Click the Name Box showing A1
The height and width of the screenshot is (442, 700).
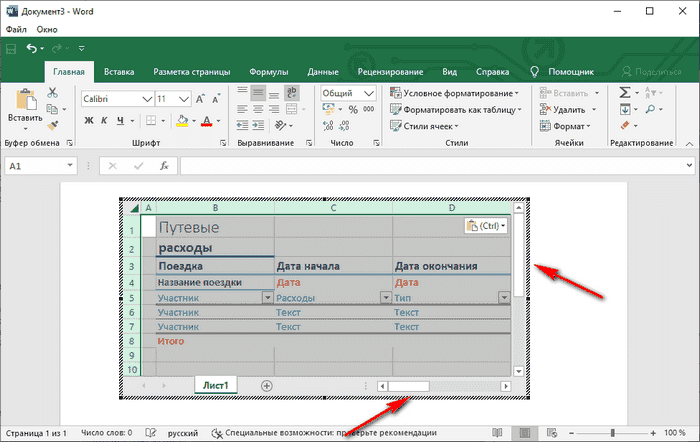tap(32, 166)
